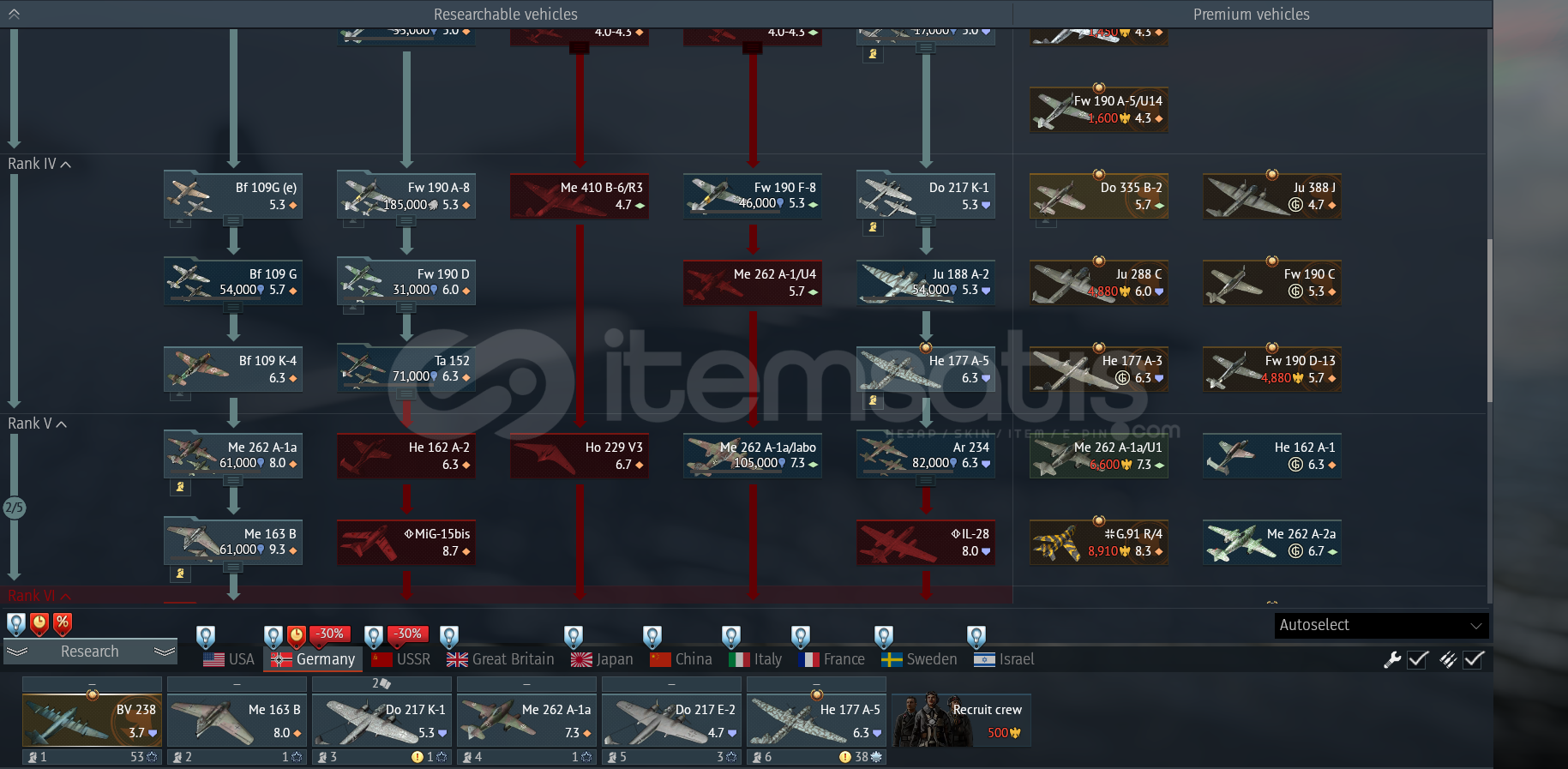Collapse the Rank VI section
1568x769 pixels.
tap(39, 596)
